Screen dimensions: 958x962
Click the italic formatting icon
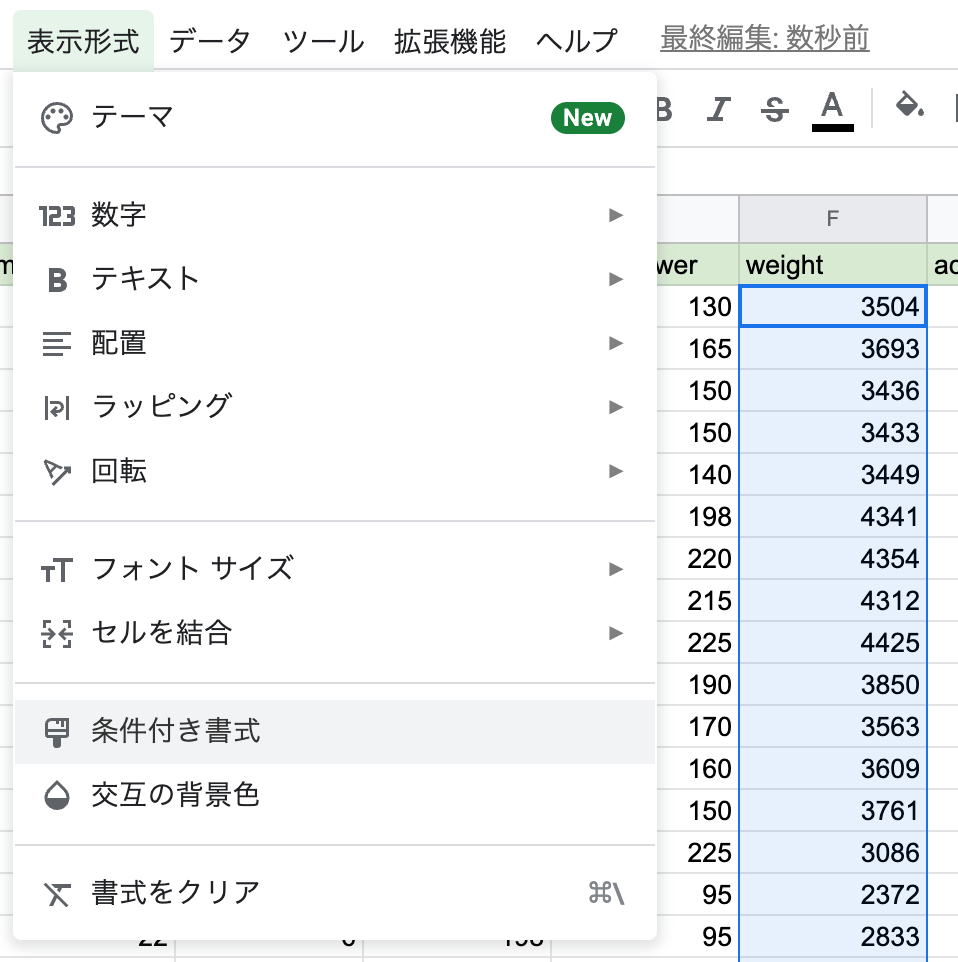[x=718, y=109]
